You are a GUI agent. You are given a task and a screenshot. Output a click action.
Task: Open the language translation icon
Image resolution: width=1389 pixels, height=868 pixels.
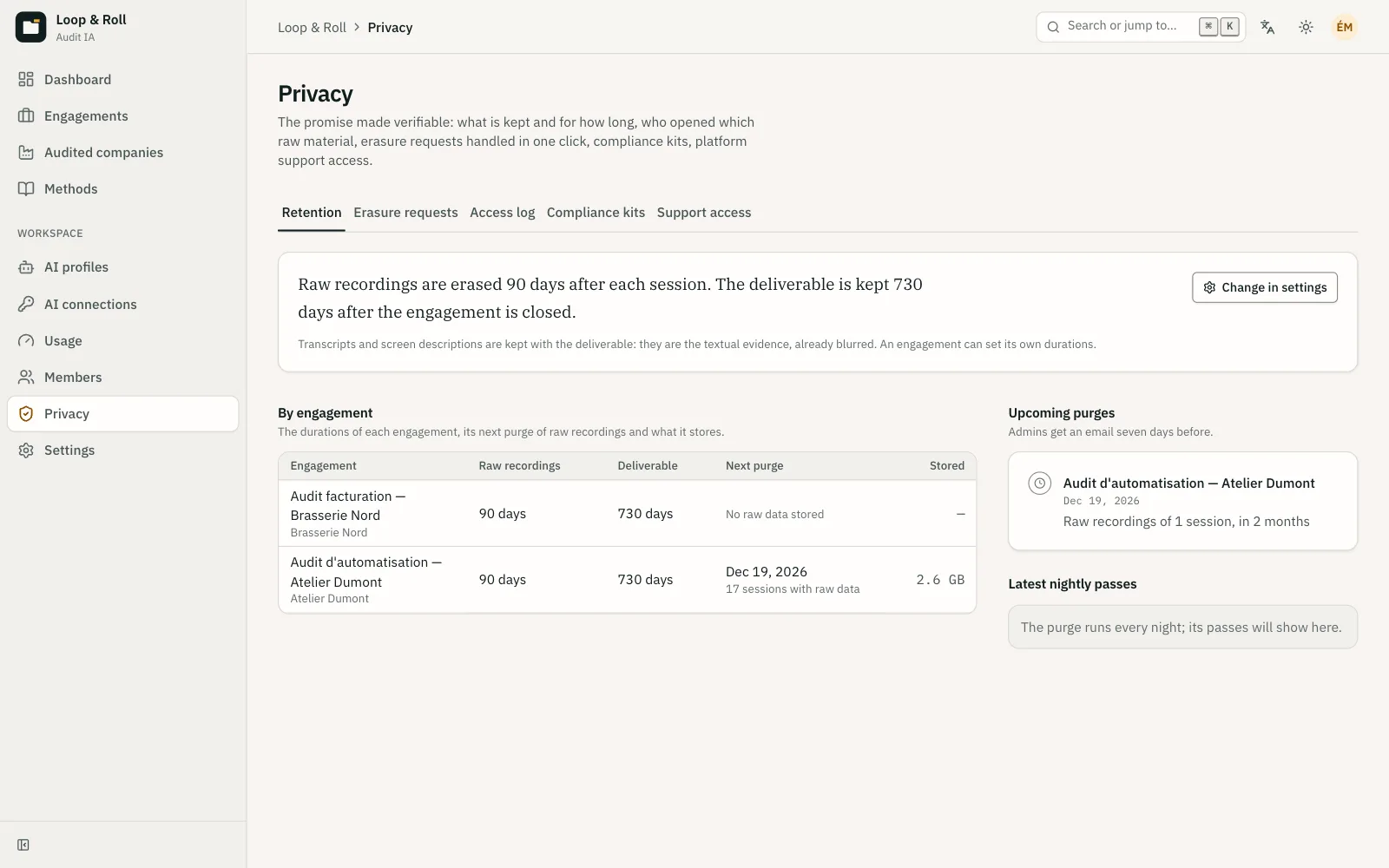pyautogui.click(x=1267, y=27)
